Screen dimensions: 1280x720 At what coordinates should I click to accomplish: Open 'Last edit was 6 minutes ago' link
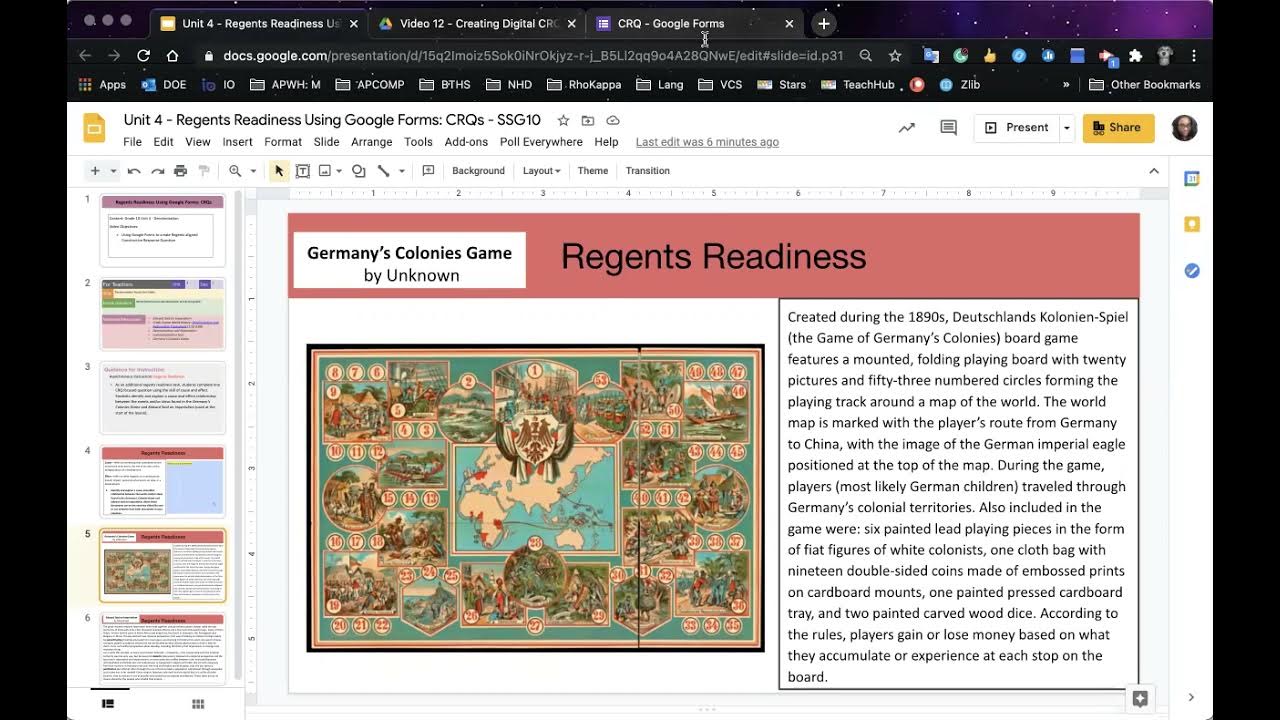pos(707,142)
